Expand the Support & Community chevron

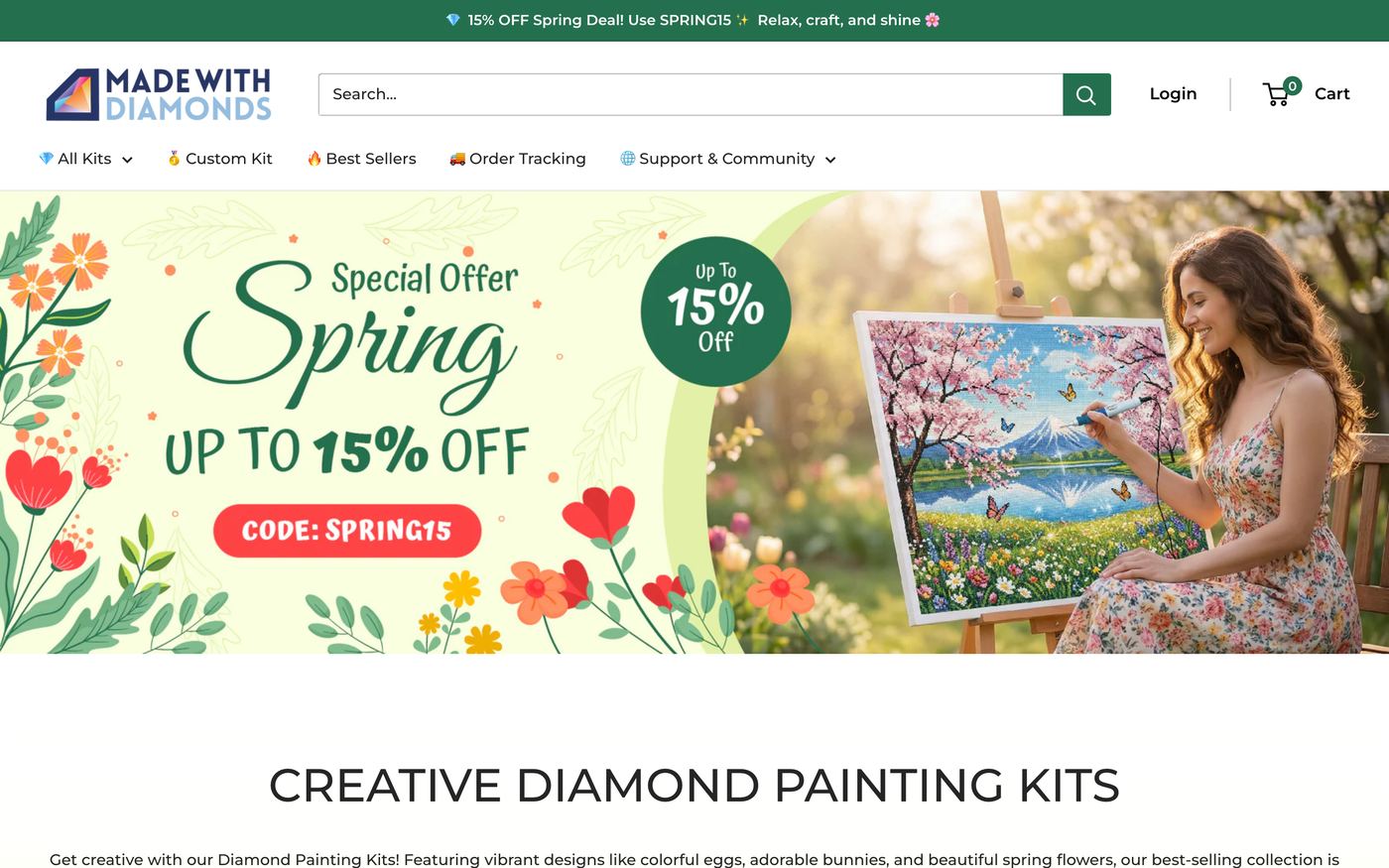[x=830, y=160]
